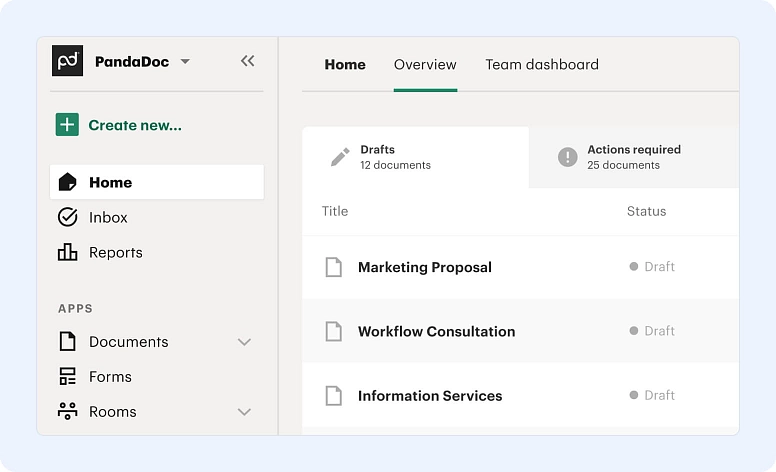Open the Workflow Consultation document
This screenshot has width=776, height=472.
[436, 331]
